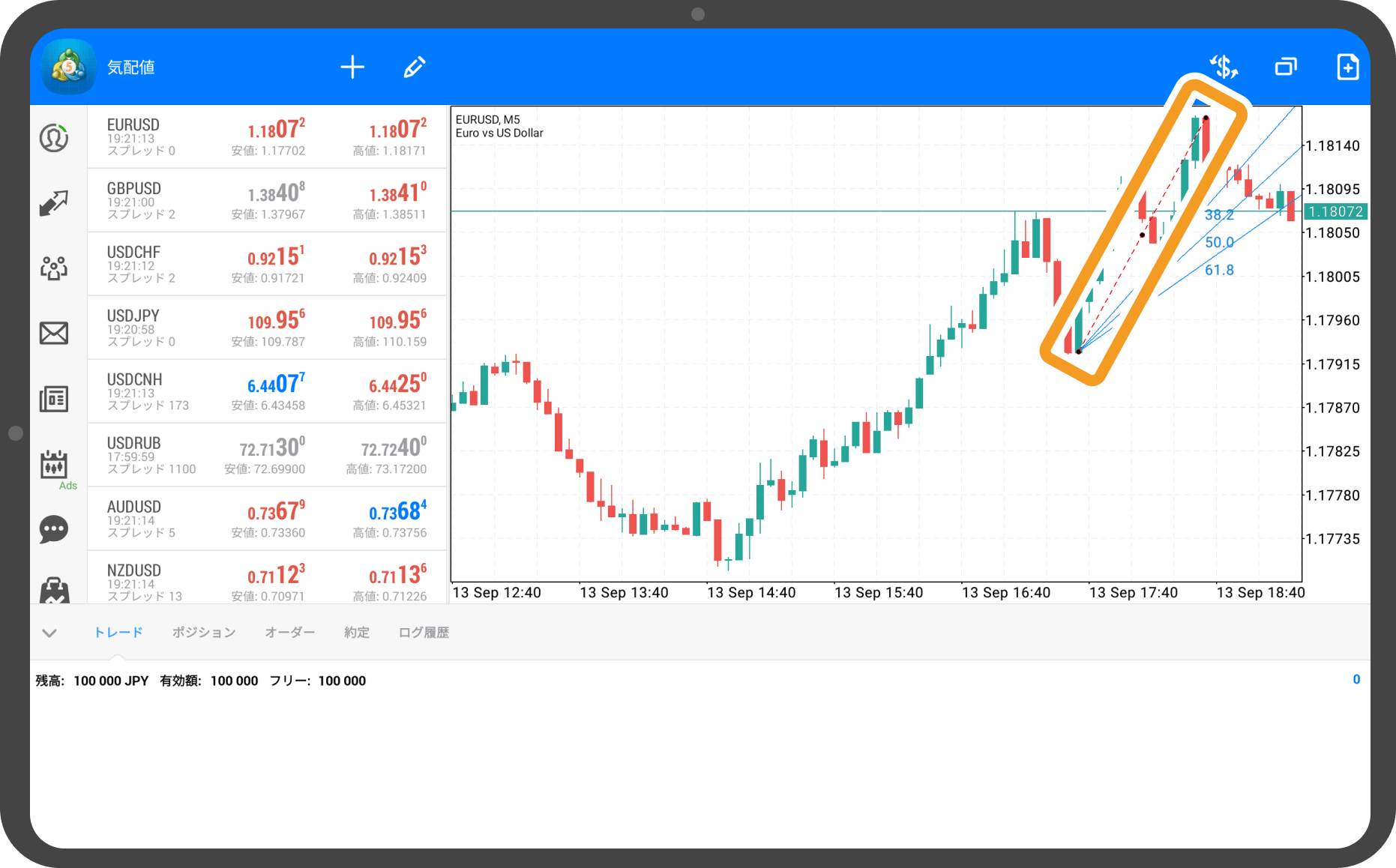The width and height of the screenshot is (1396, 868).
Task: Select the USDJPY quote row
Action: 267,328
